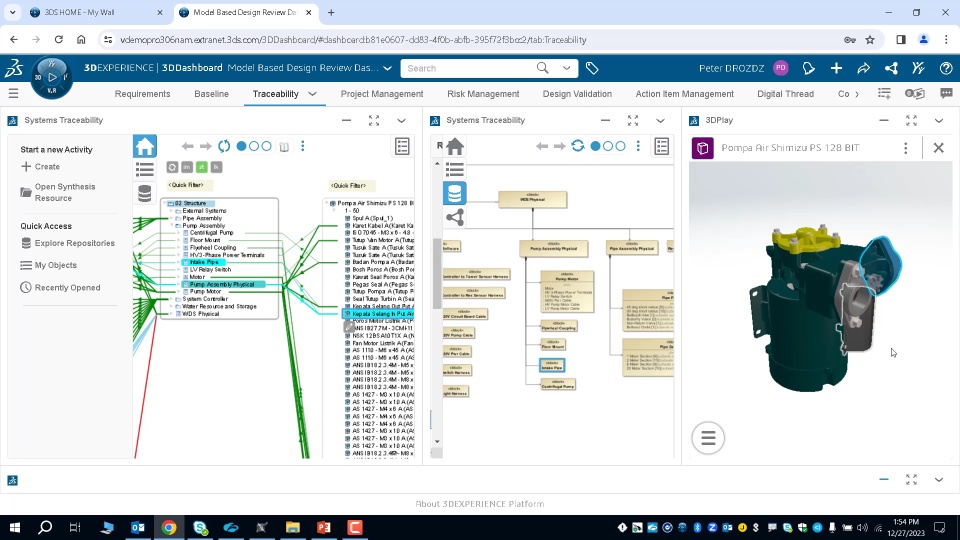Screen dimensions: 960x540
Task: Open chevron menu of block-diagram Systems Traceability widget
Action: 660,121
